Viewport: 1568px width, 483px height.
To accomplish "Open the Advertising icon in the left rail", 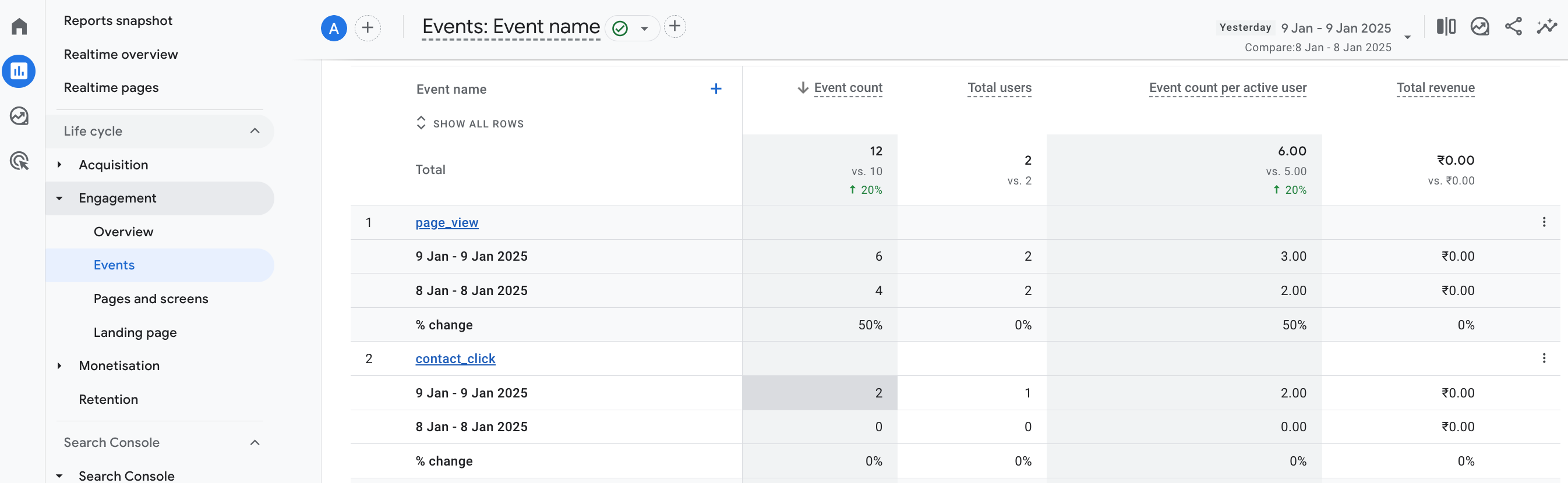I will click(x=19, y=161).
